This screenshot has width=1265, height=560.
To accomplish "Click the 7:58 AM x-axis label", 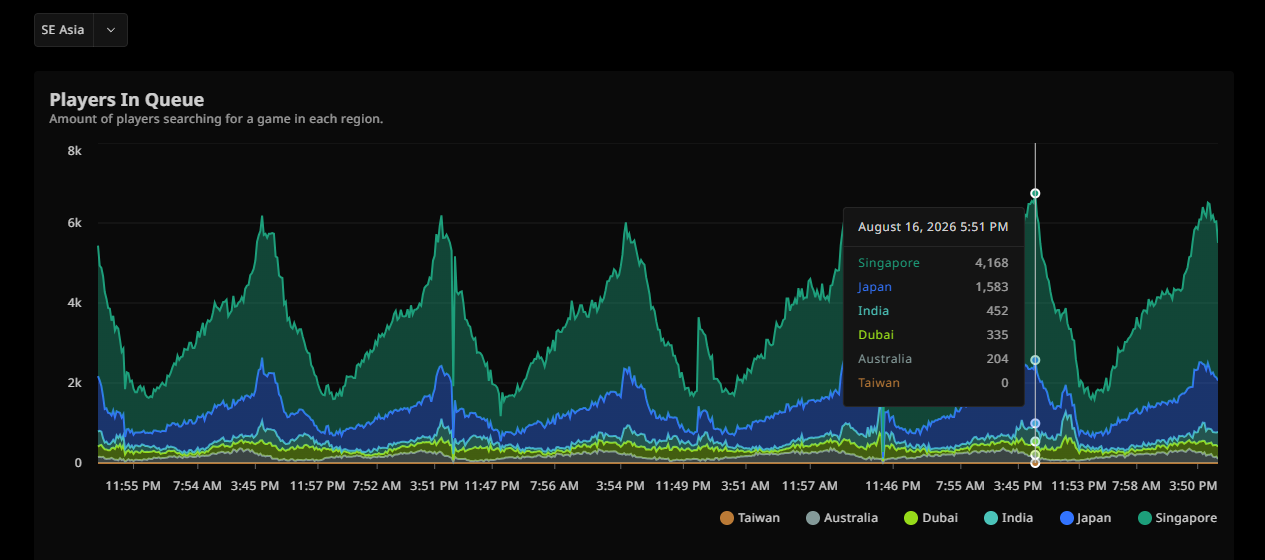I will click(1137, 486).
